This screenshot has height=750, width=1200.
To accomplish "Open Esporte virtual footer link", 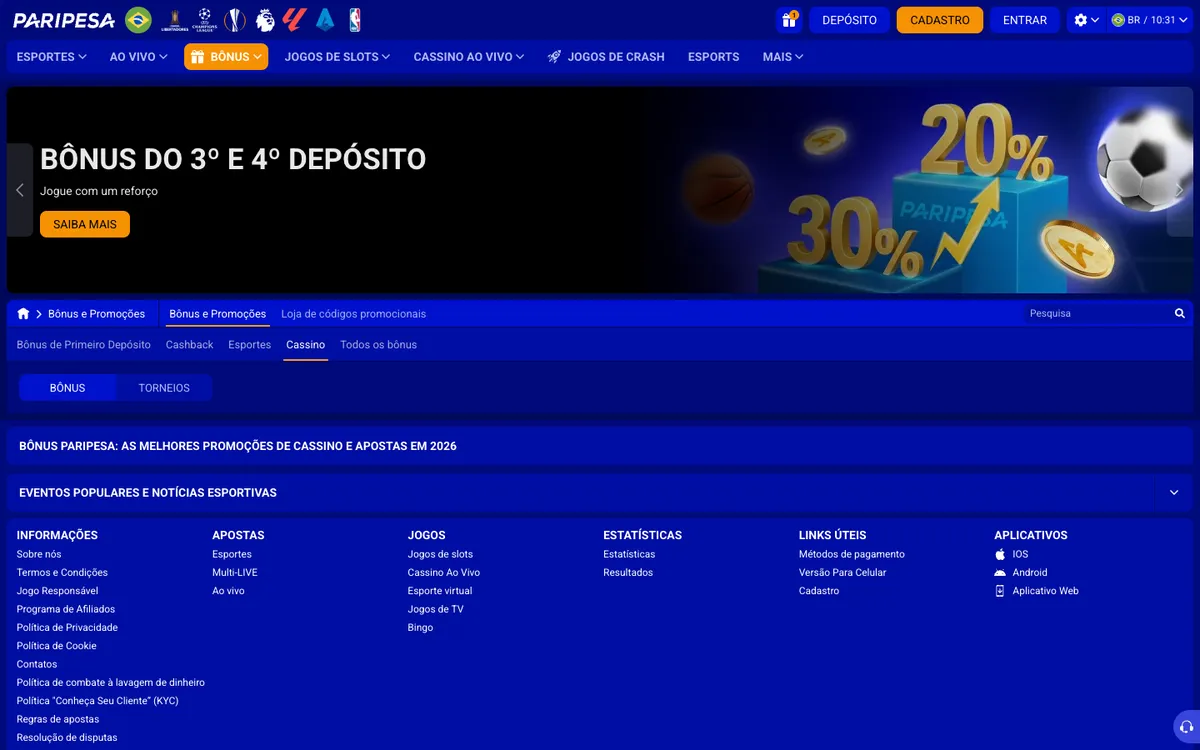I will coord(440,591).
